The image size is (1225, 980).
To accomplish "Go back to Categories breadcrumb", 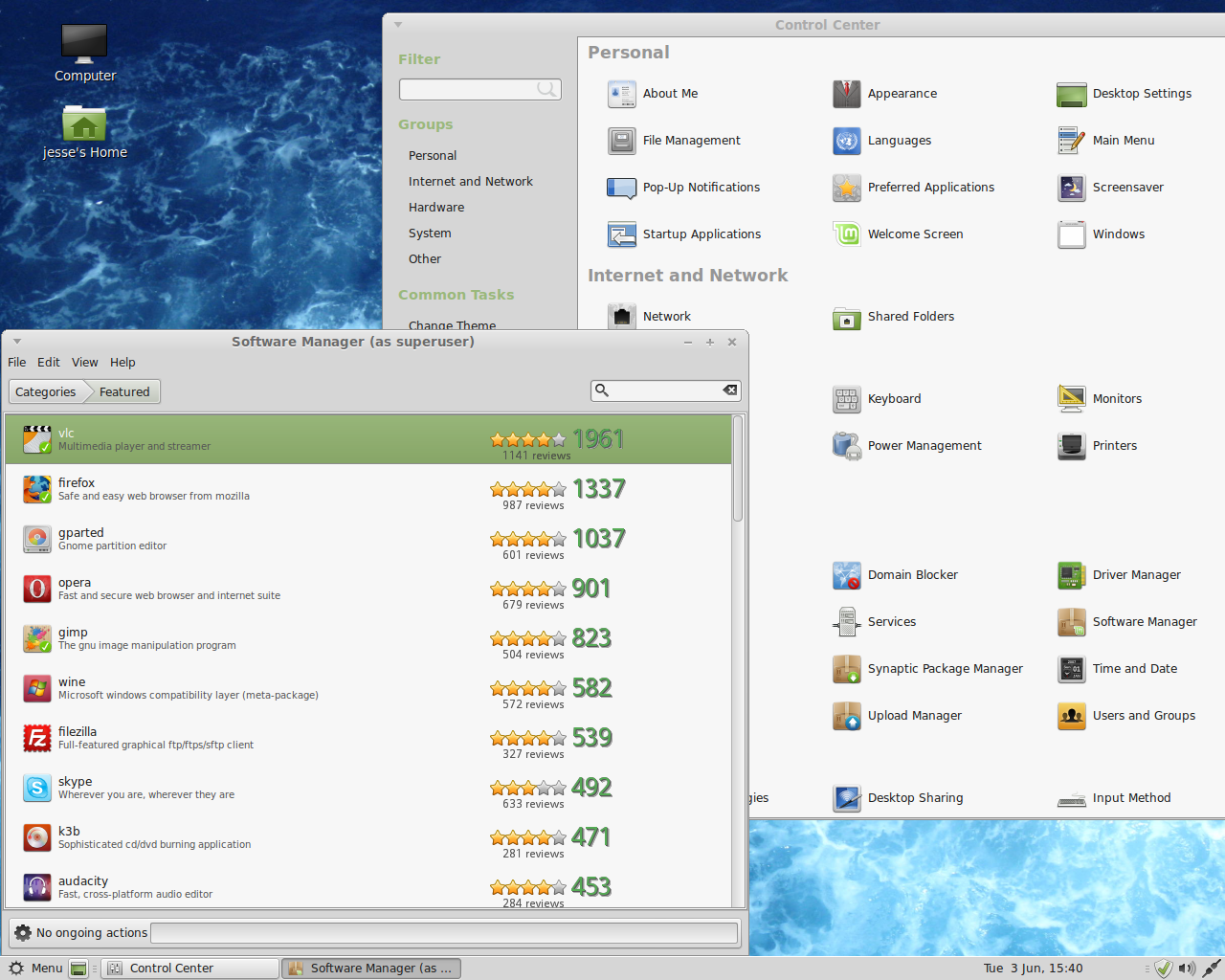I will (46, 391).
